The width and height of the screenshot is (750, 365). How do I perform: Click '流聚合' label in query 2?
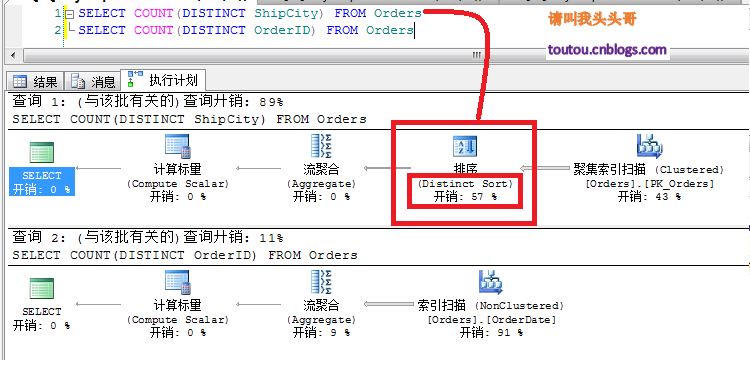(x=321, y=305)
